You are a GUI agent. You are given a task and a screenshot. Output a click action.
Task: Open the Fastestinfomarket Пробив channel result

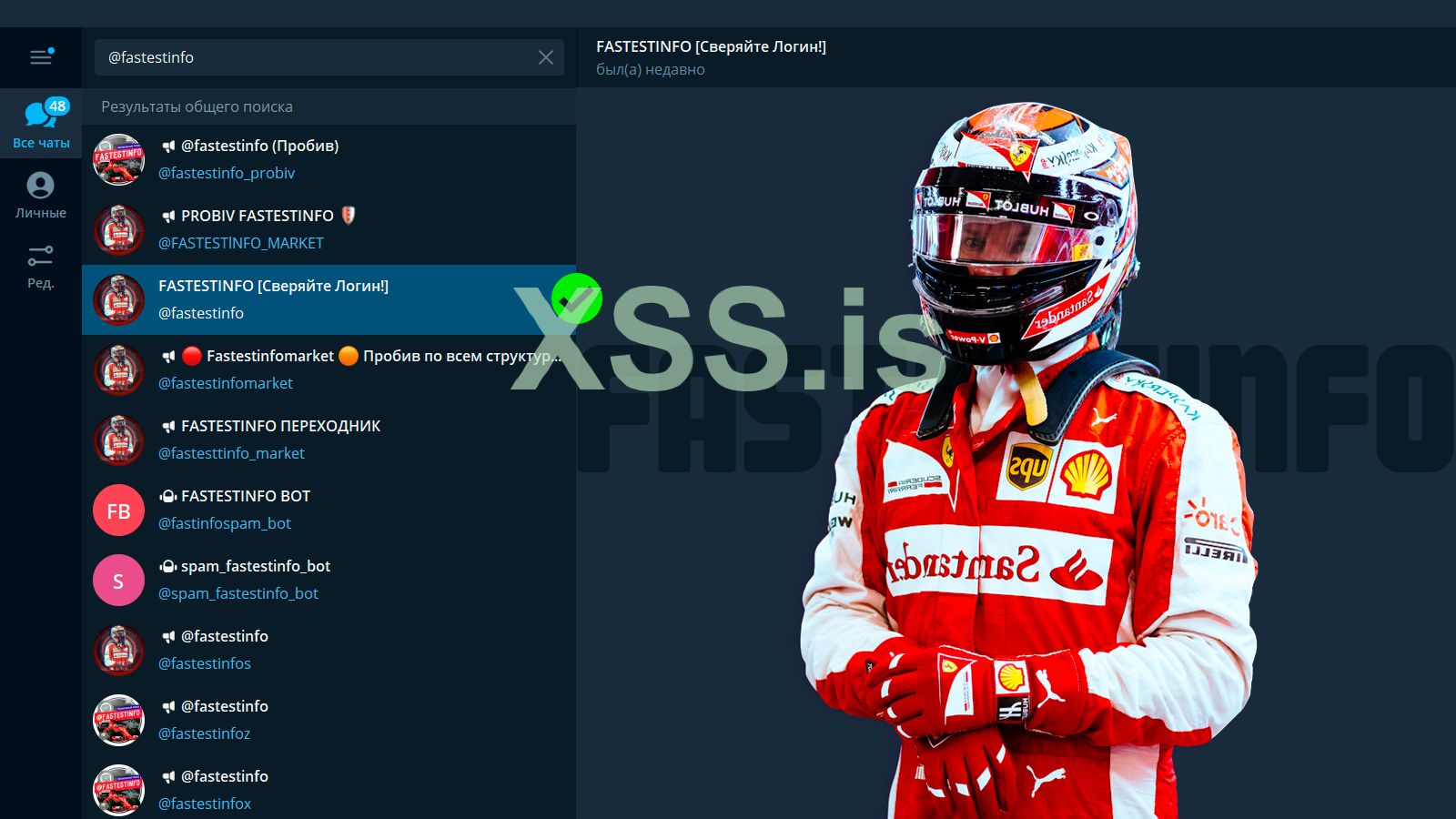329,369
